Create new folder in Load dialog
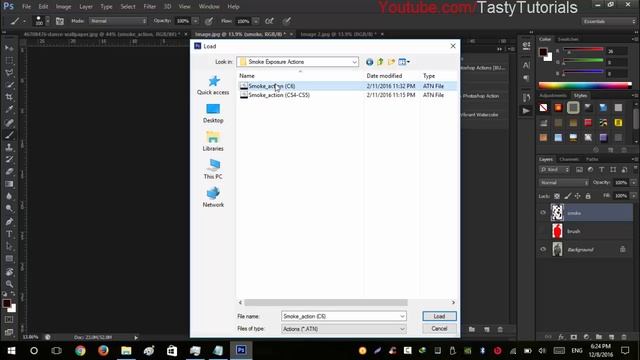The height and width of the screenshot is (360, 640). pyautogui.click(x=391, y=62)
